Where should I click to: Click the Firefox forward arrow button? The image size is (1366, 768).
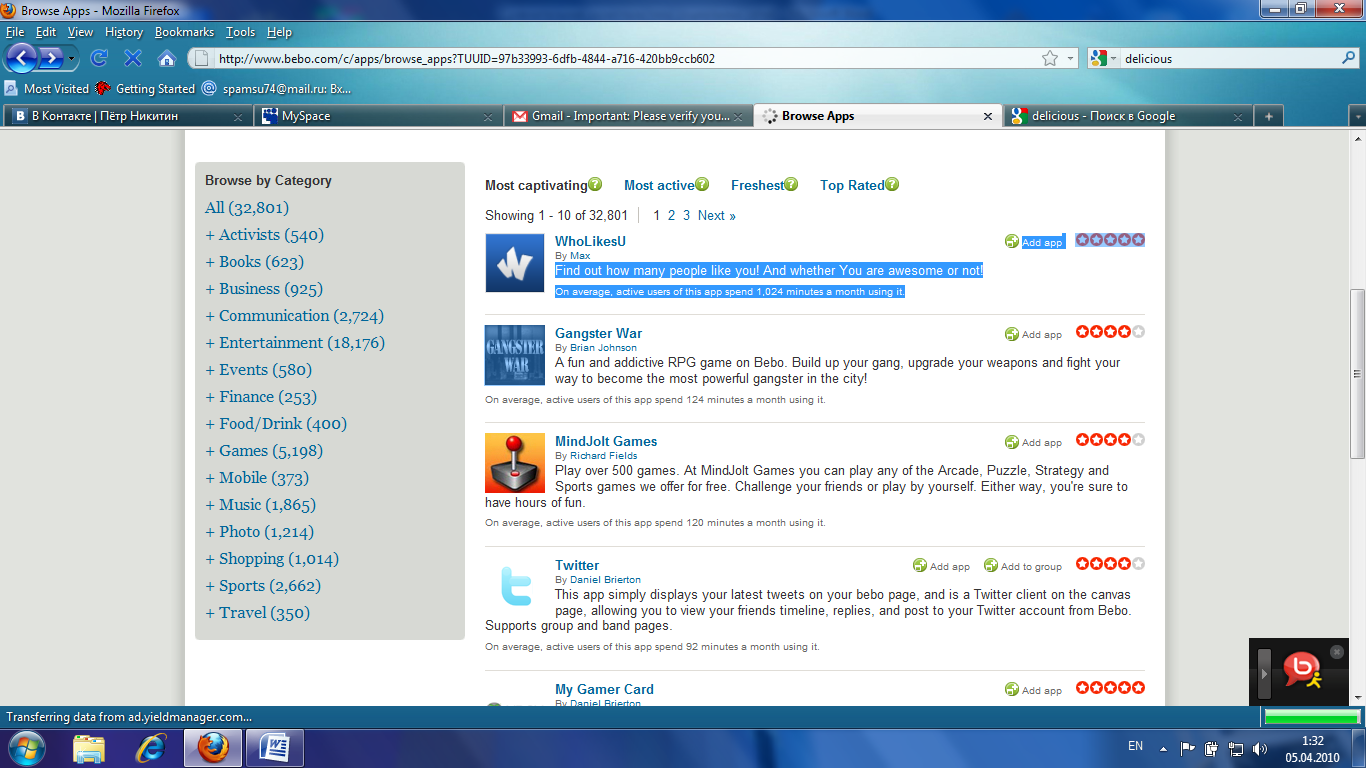click(x=51, y=58)
